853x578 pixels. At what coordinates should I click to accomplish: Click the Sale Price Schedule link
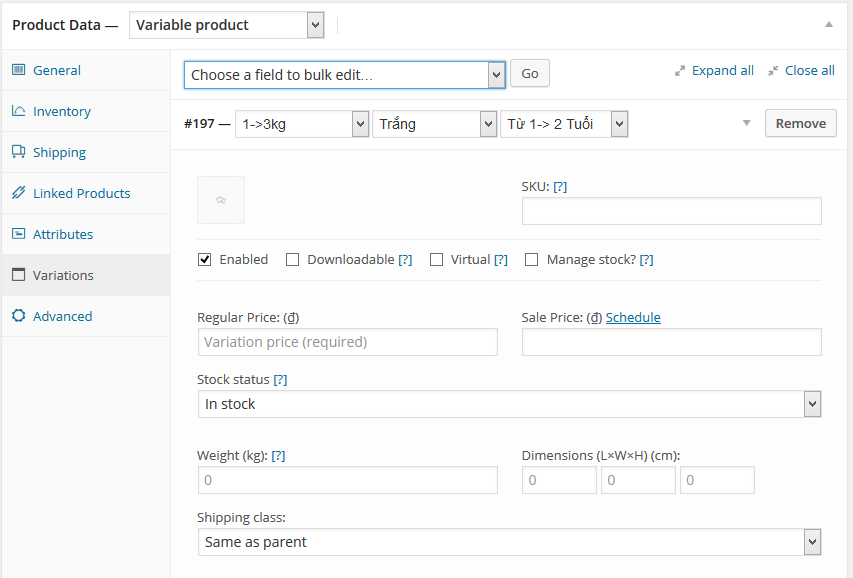tap(633, 317)
